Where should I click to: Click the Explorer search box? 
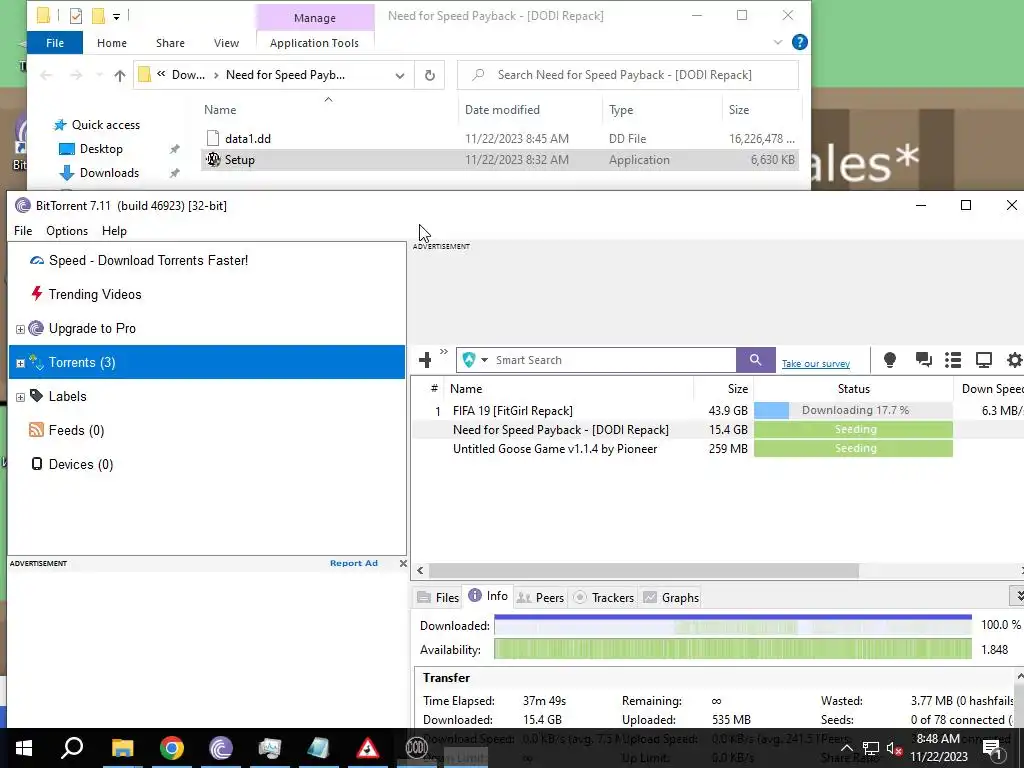[628, 75]
